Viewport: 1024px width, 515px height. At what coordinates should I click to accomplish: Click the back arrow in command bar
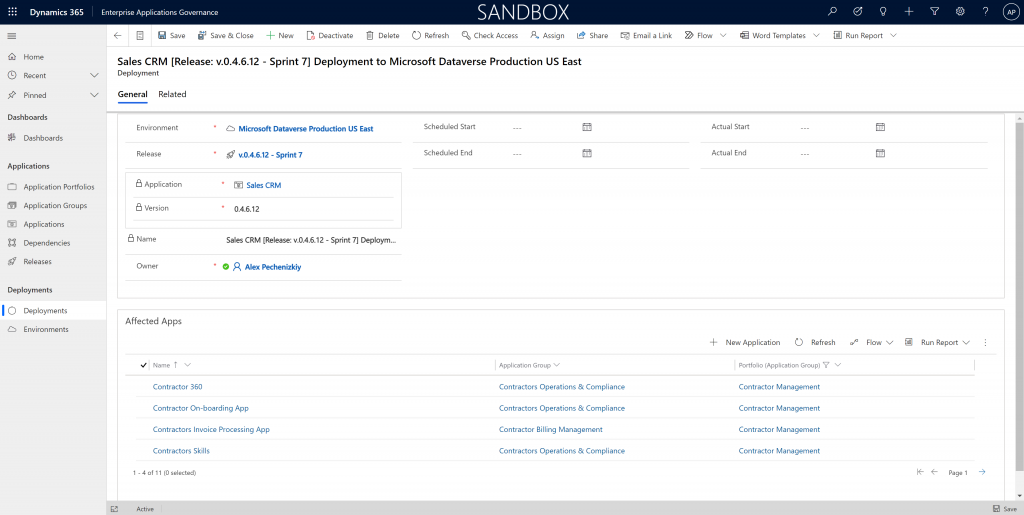(118, 35)
